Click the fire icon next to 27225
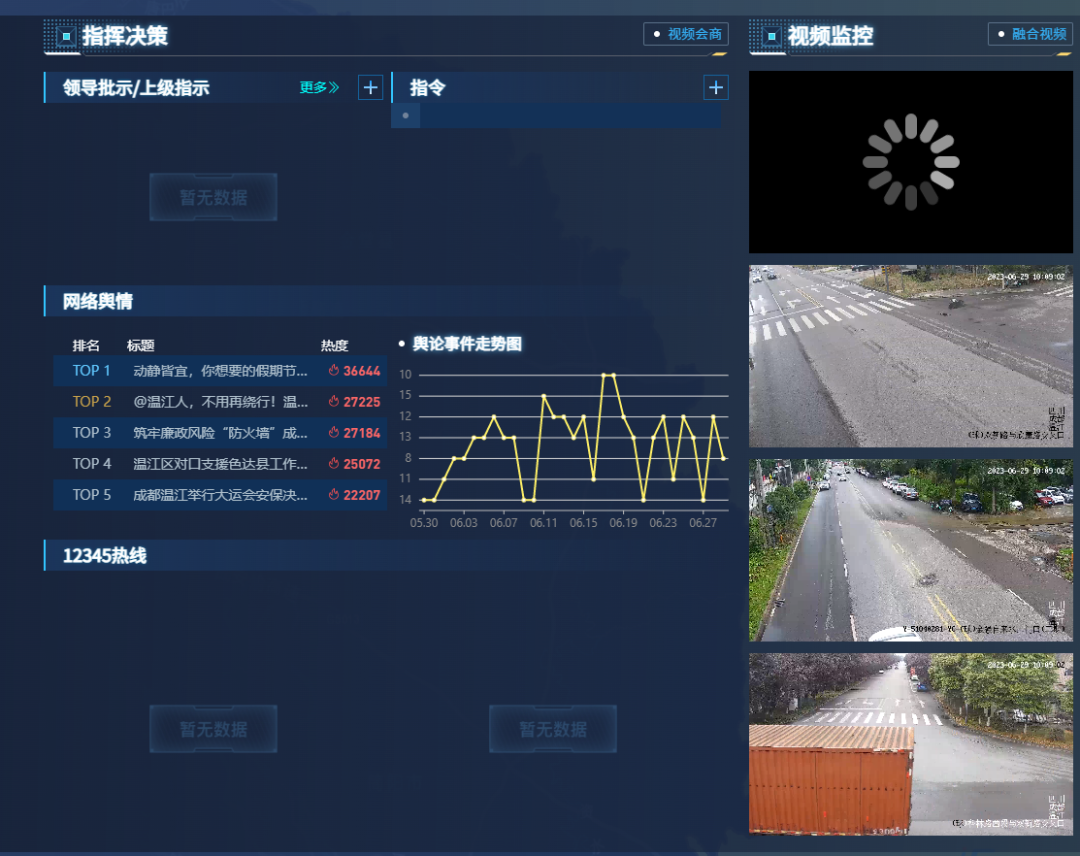 click(x=334, y=402)
